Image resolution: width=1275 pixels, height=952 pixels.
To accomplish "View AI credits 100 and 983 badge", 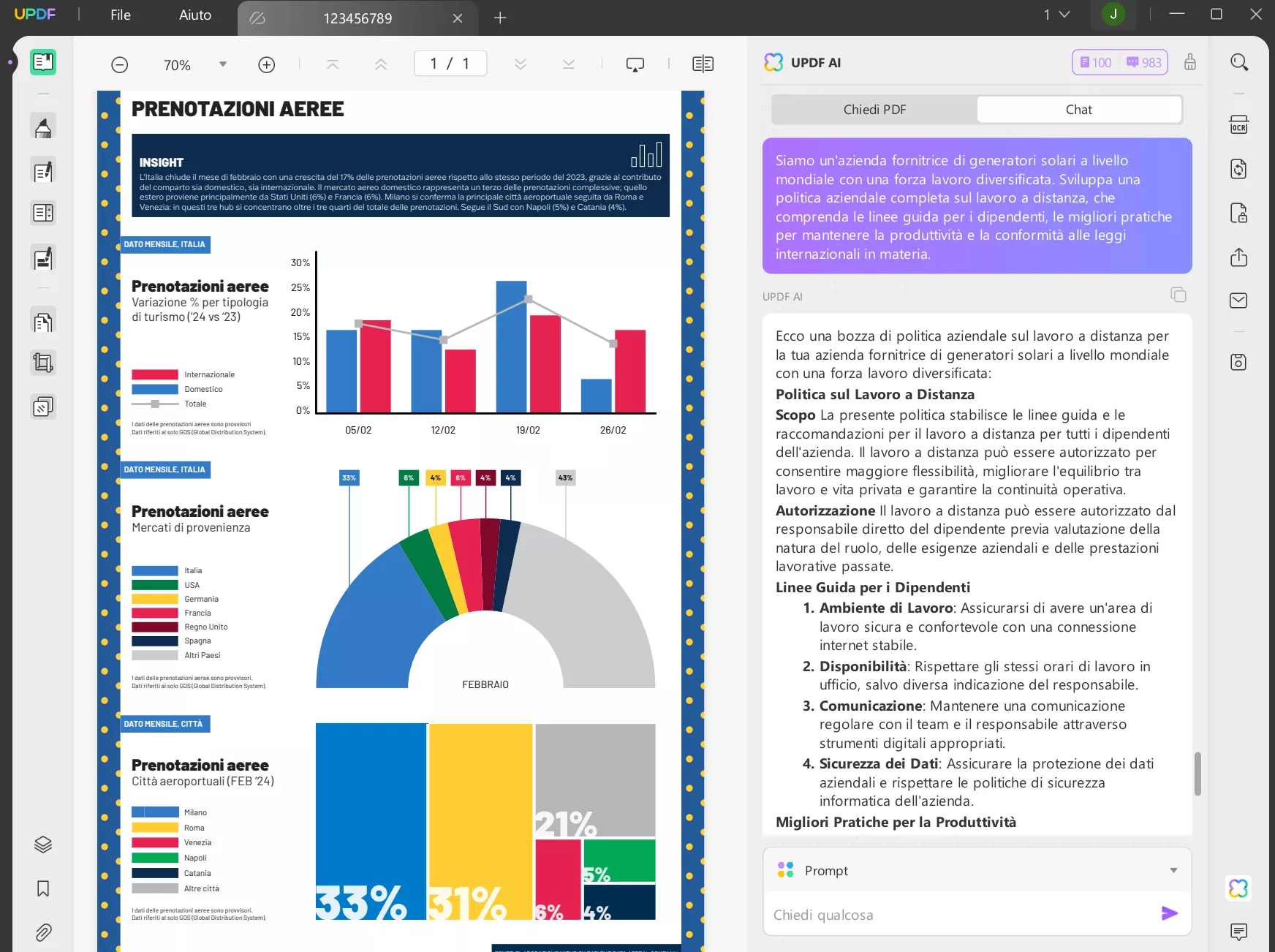I will point(1120,62).
